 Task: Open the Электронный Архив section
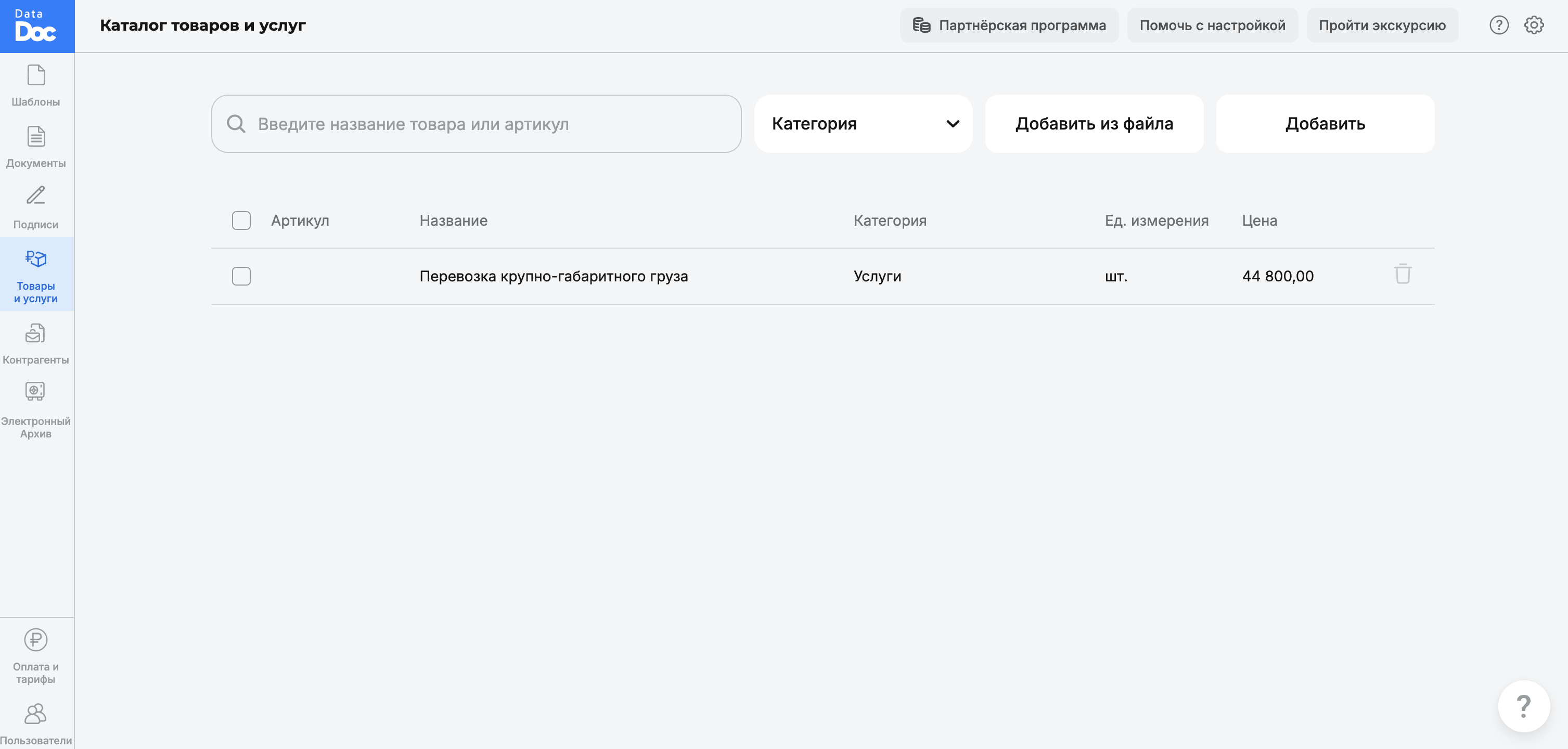coord(36,408)
